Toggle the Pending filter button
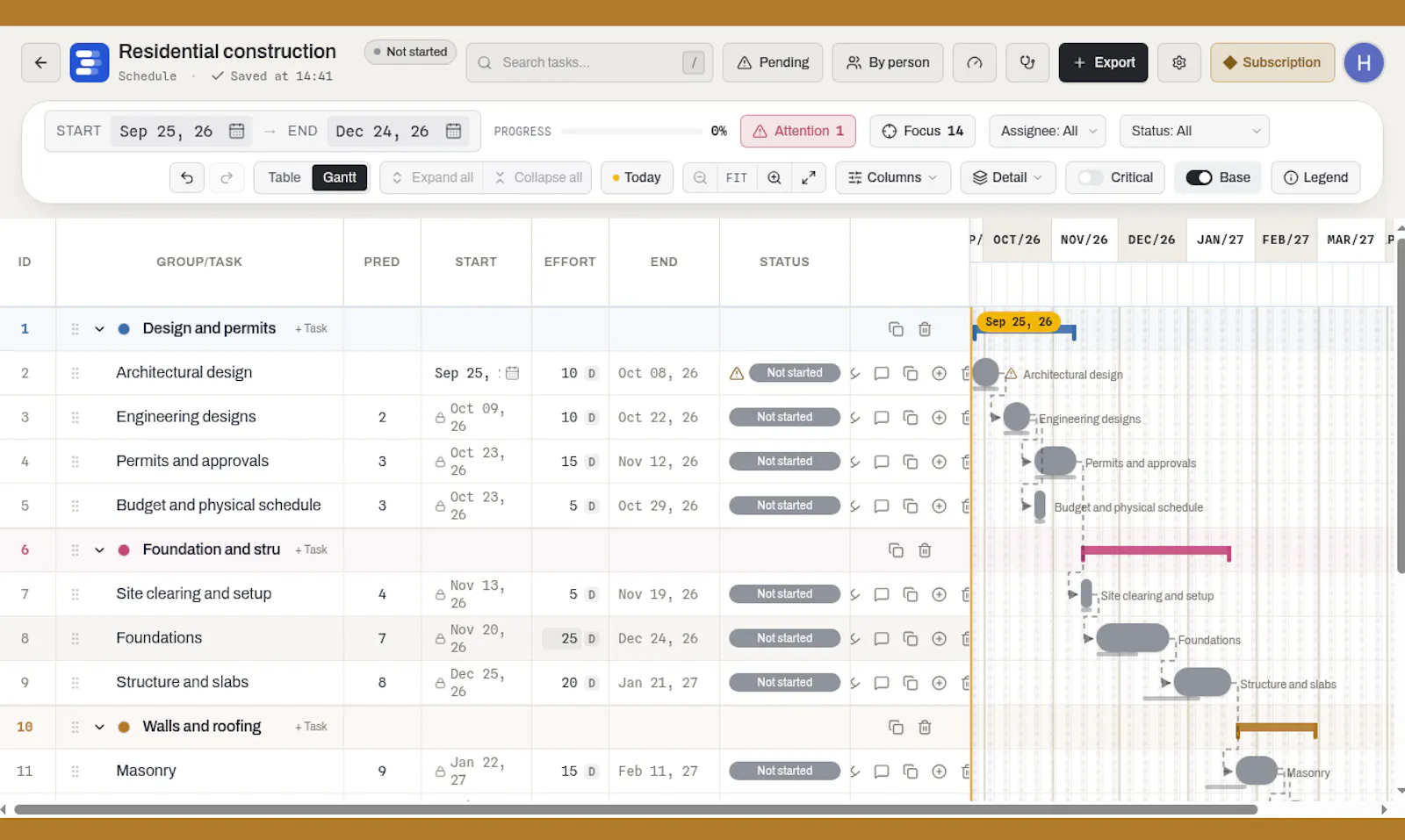The width and height of the screenshot is (1405, 840). pyautogui.click(x=773, y=62)
